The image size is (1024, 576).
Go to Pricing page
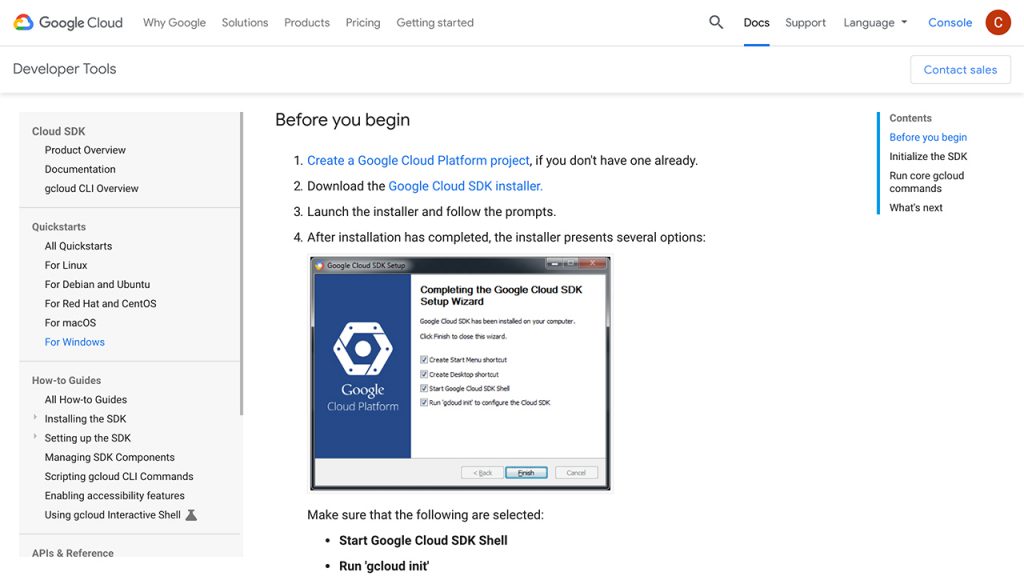click(363, 23)
